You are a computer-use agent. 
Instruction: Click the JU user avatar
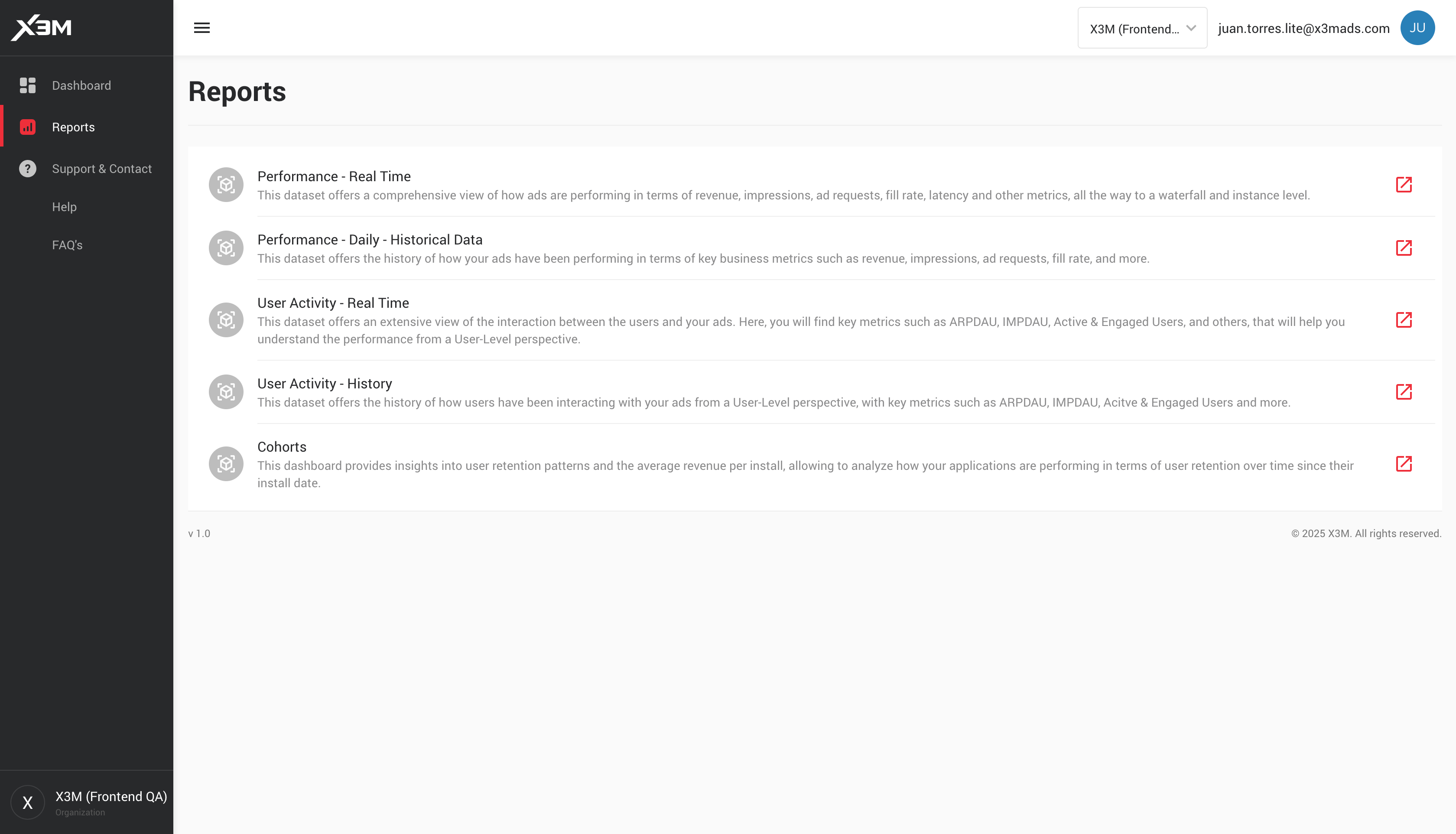click(x=1417, y=27)
